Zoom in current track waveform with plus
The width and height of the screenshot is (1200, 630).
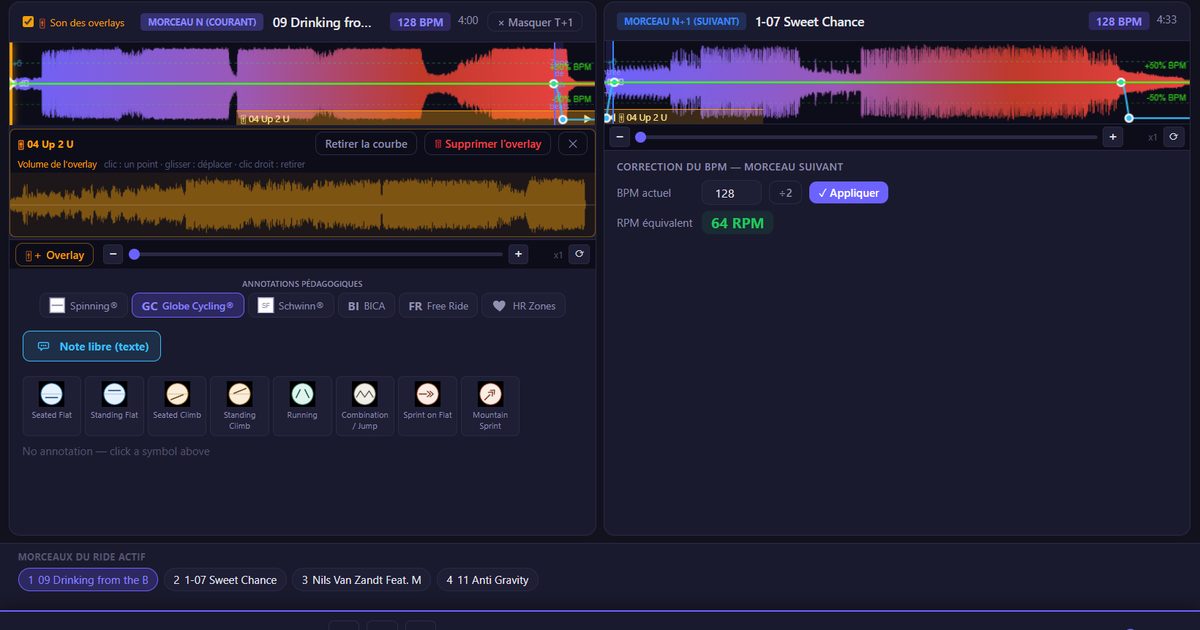pos(518,255)
